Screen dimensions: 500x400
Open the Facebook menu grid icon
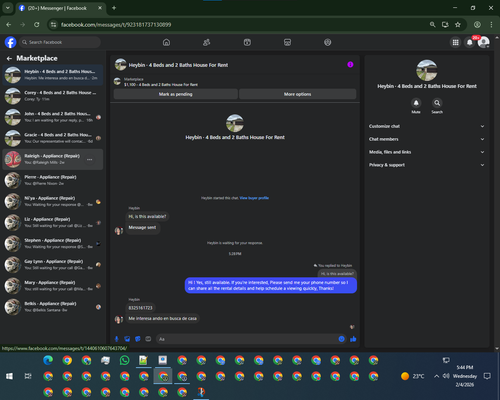(x=455, y=42)
